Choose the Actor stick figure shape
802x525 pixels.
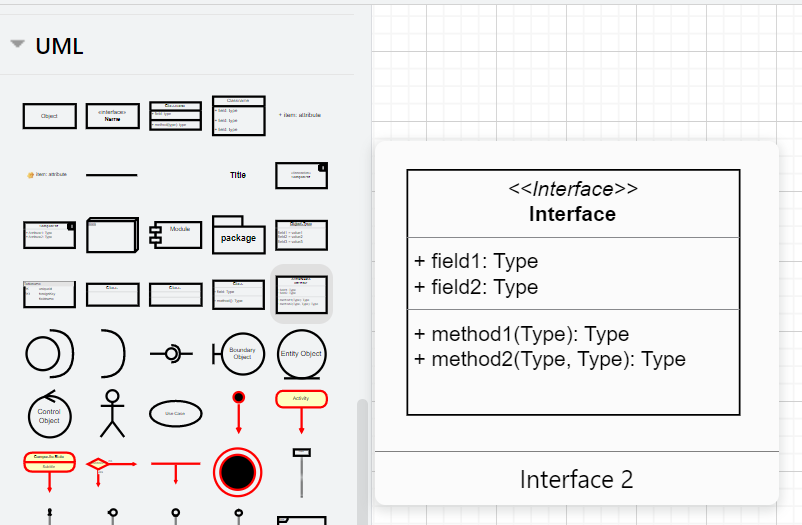tap(112, 413)
